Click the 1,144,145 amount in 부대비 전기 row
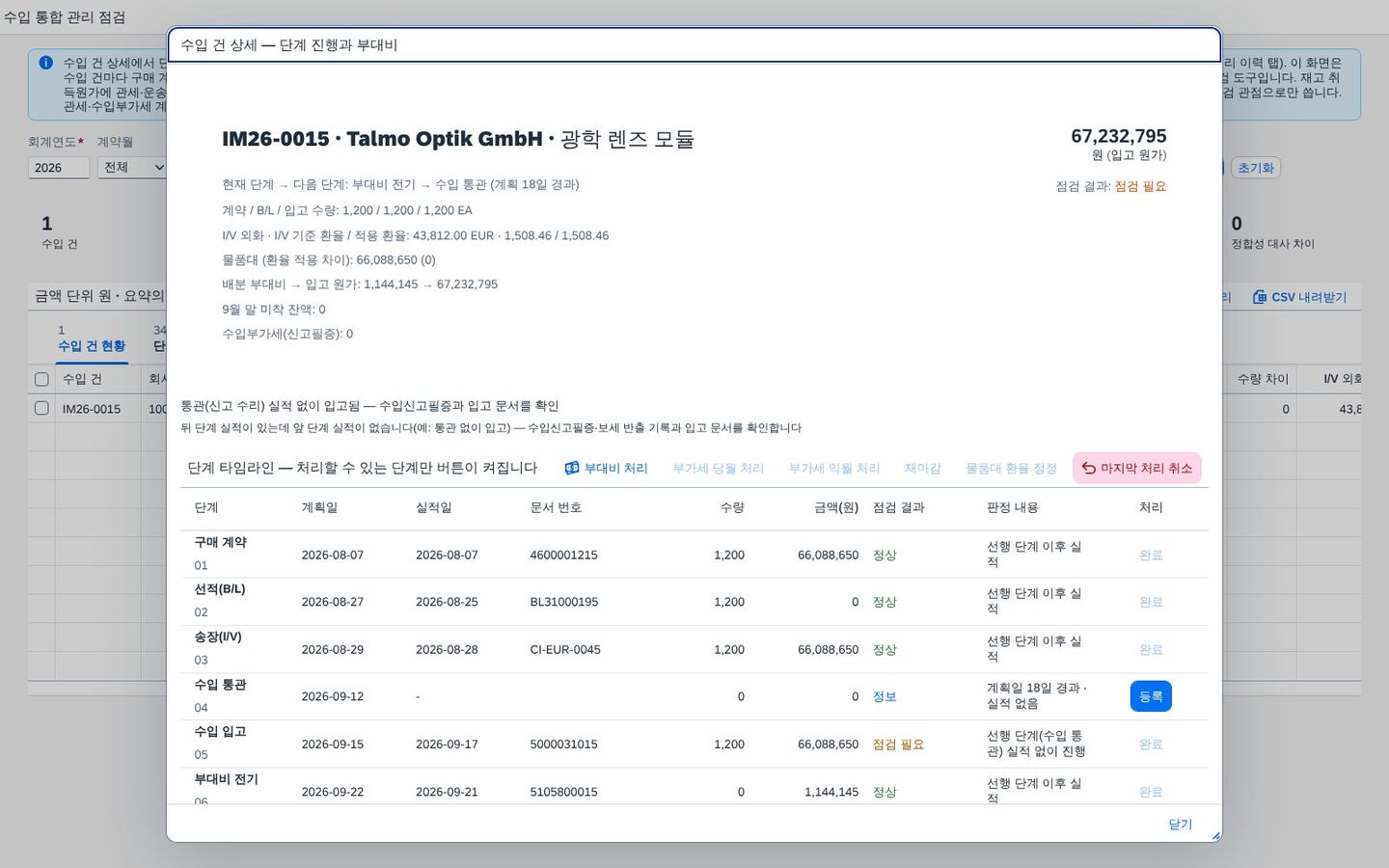Viewport: 1389px width, 868px height. [x=831, y=792]
